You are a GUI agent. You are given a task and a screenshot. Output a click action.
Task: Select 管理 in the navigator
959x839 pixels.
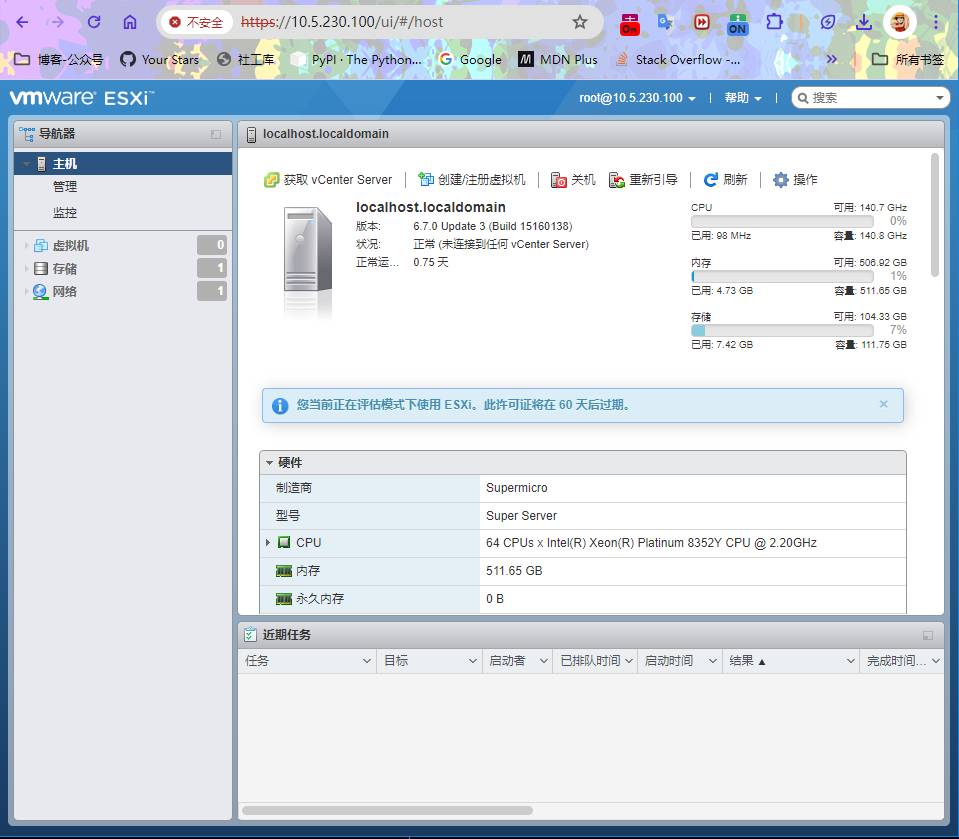(x=65, y=187)
